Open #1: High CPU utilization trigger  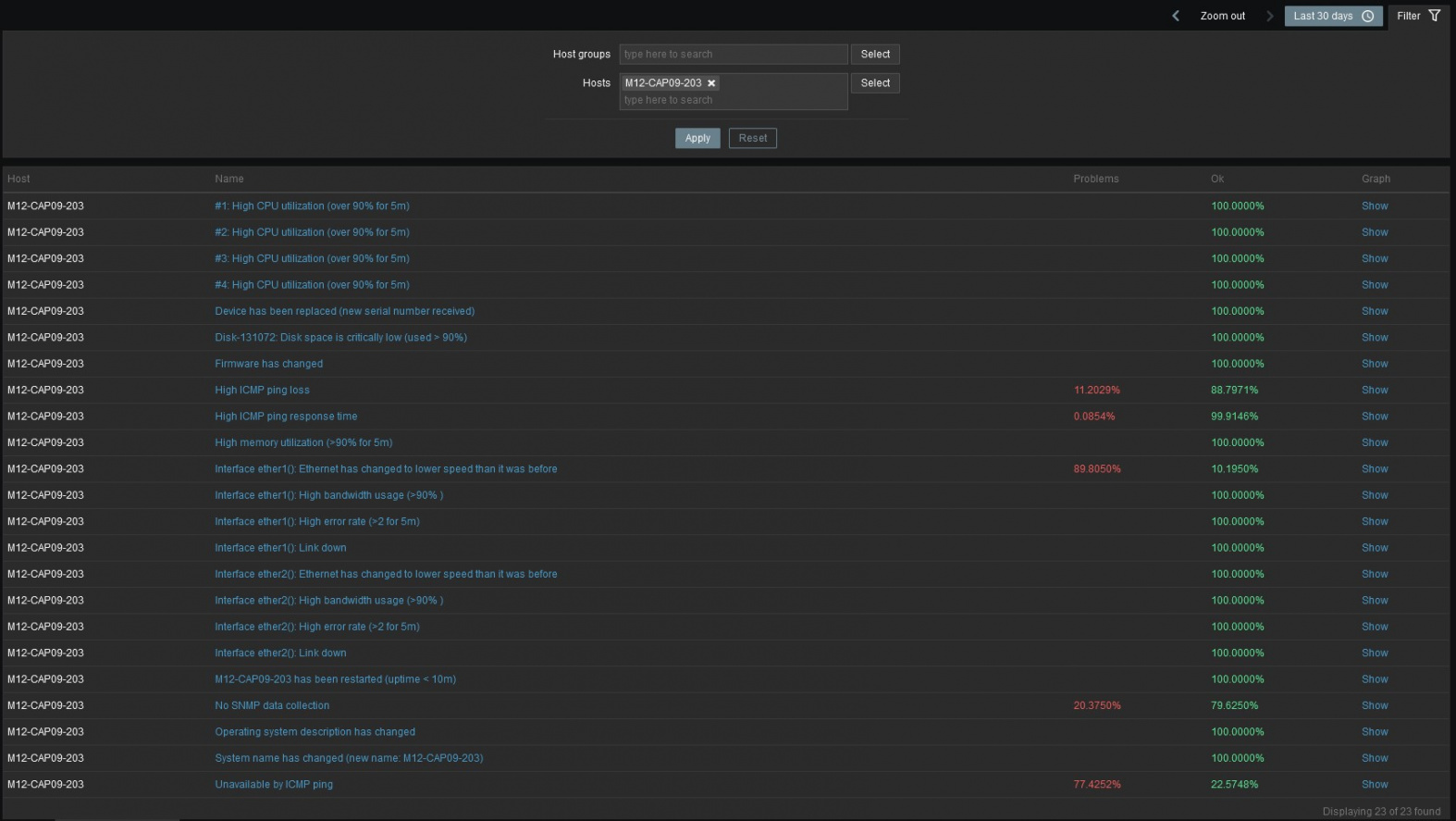click(312, 206)
